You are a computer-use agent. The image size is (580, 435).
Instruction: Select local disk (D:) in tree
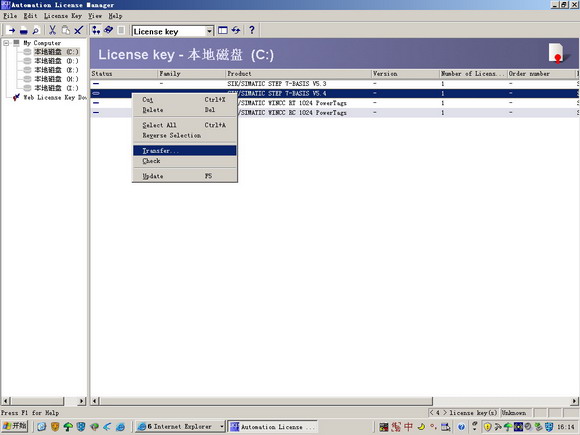pos(57,61)
